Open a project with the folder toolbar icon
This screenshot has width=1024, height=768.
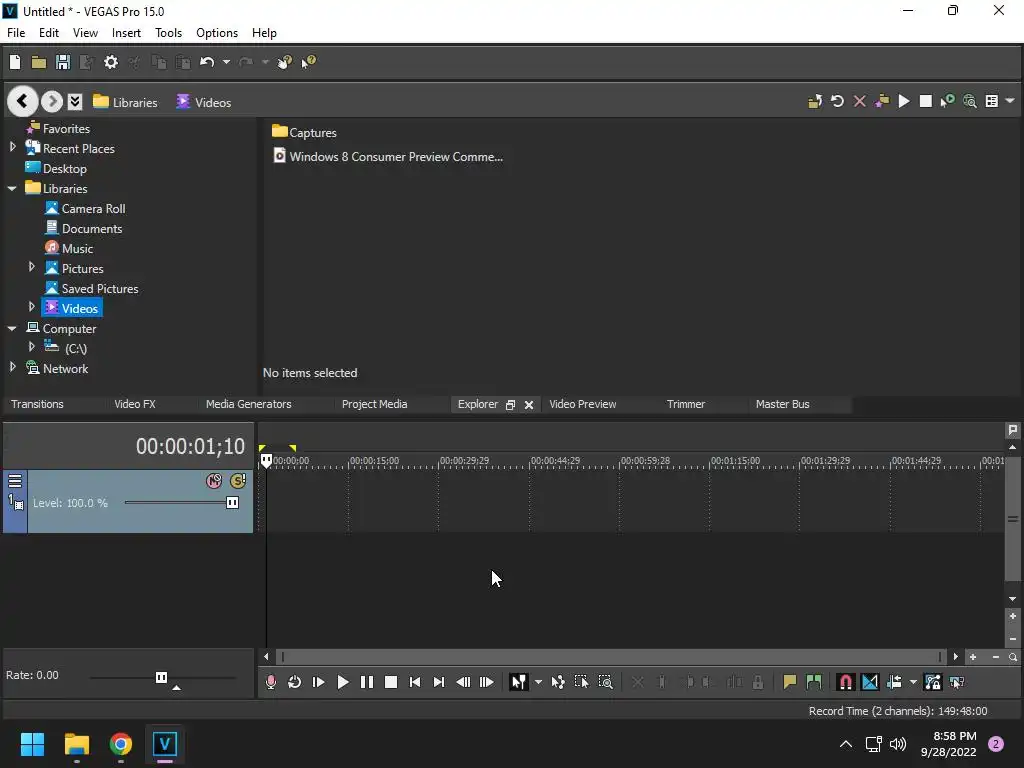pos(39,62)
